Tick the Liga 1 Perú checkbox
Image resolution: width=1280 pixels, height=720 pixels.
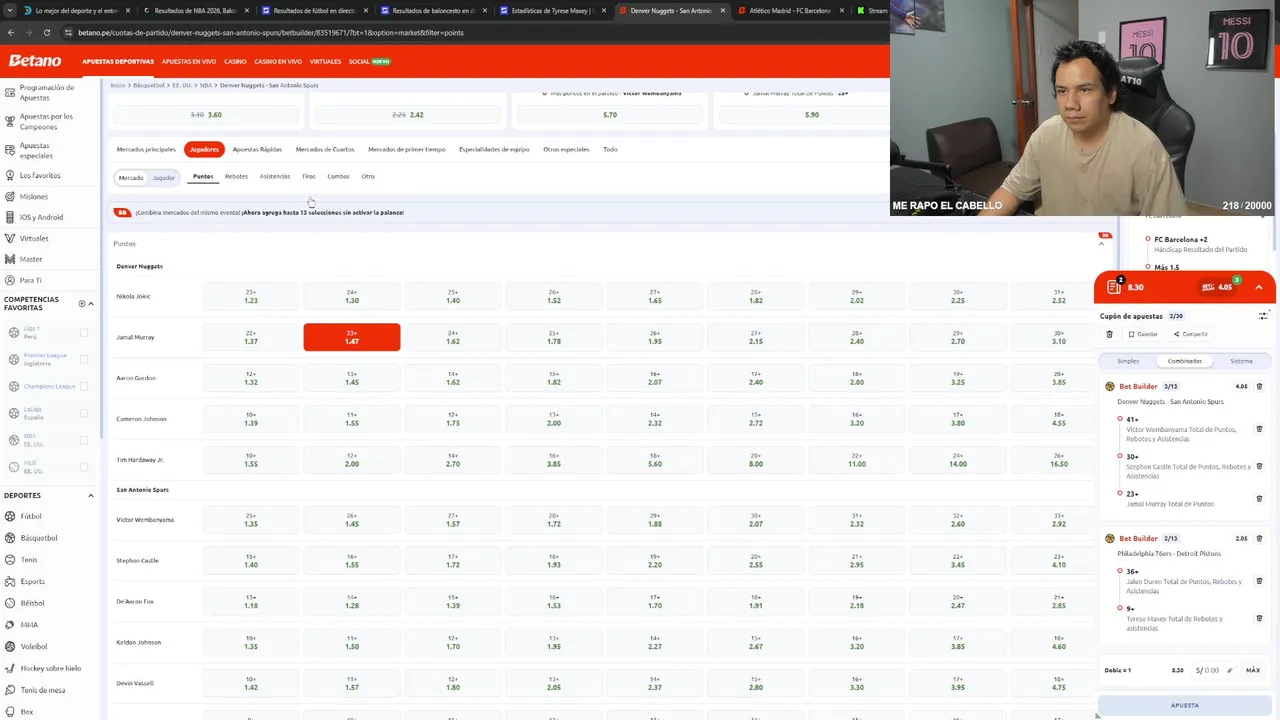[x=84, y=332]
